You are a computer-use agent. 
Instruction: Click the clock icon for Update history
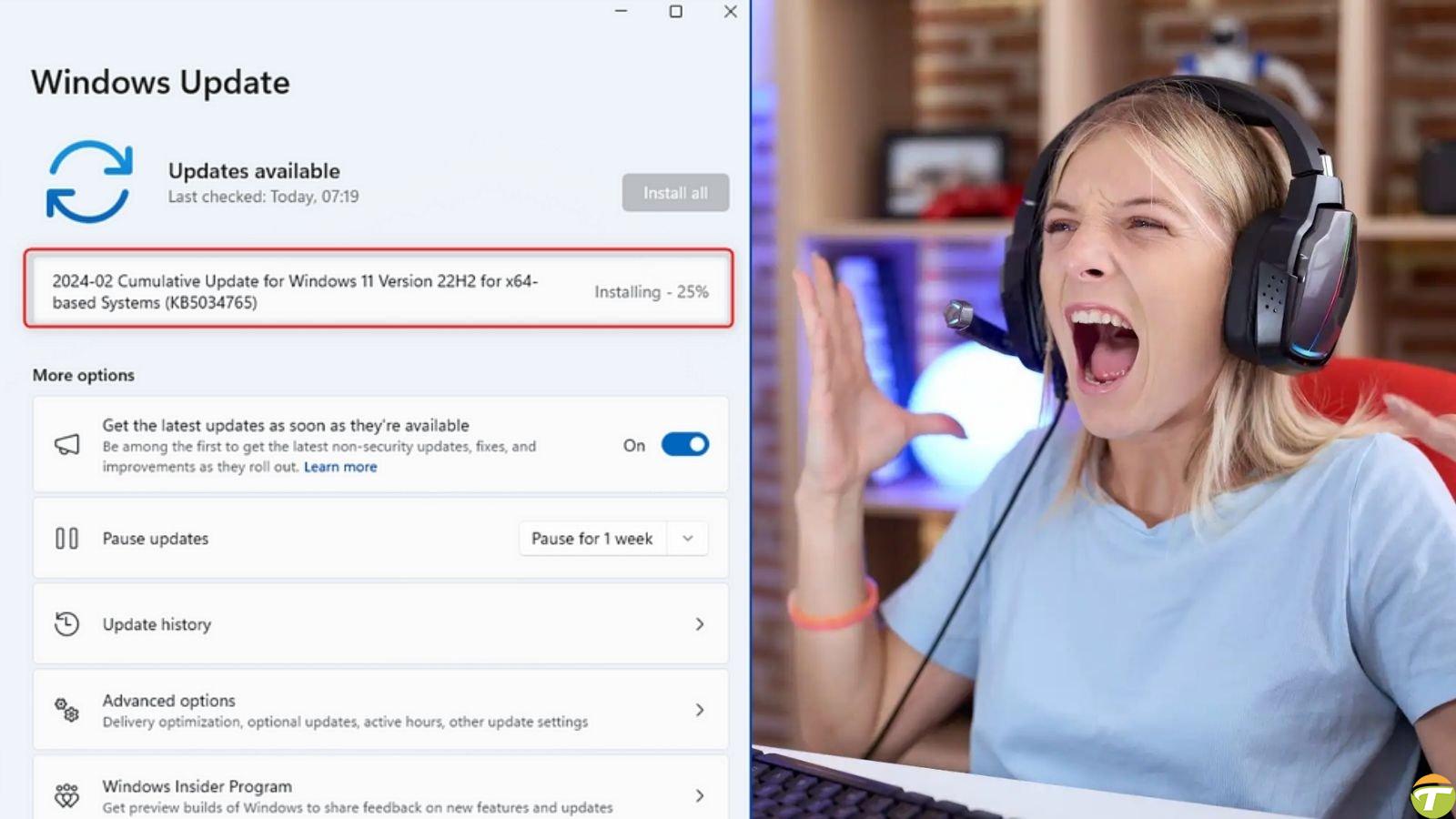[x=67, y=624]
